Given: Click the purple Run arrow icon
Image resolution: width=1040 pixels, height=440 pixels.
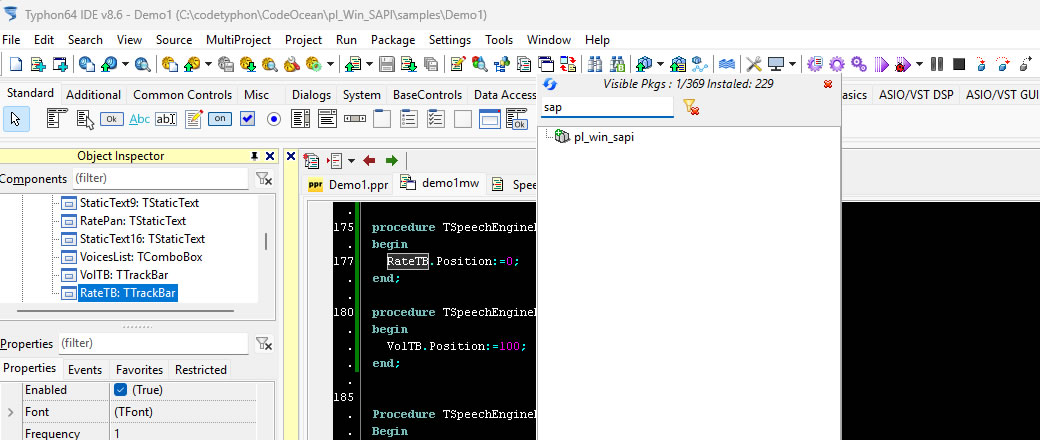Looking at the screenshot, I should pos(881,64).
